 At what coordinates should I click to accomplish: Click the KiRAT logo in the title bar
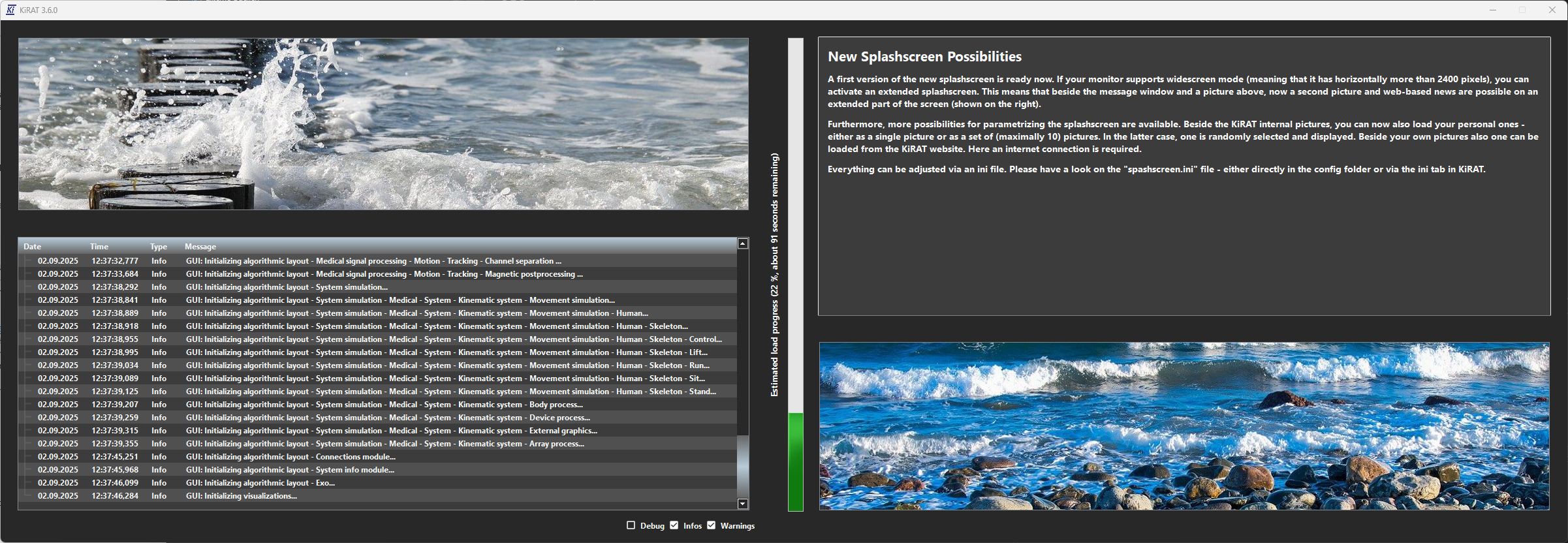coord(10,10)
